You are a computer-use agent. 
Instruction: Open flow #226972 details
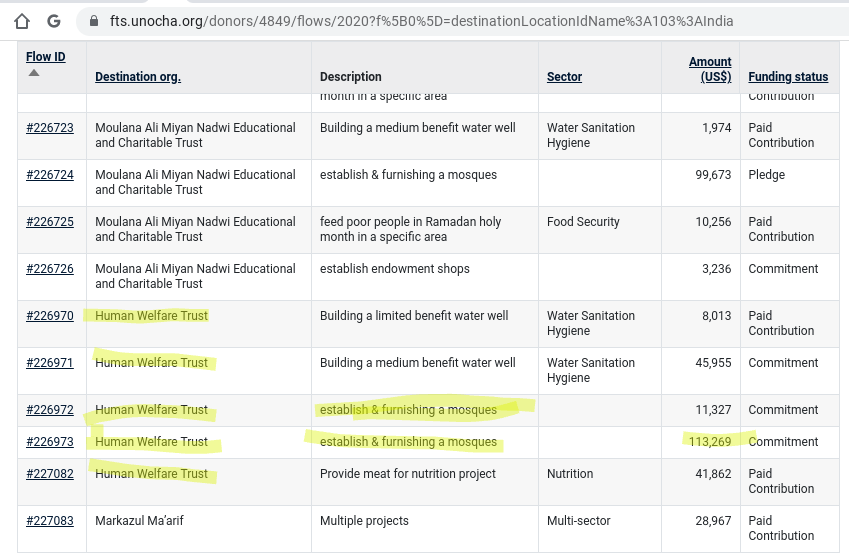(x=50, y=410)
